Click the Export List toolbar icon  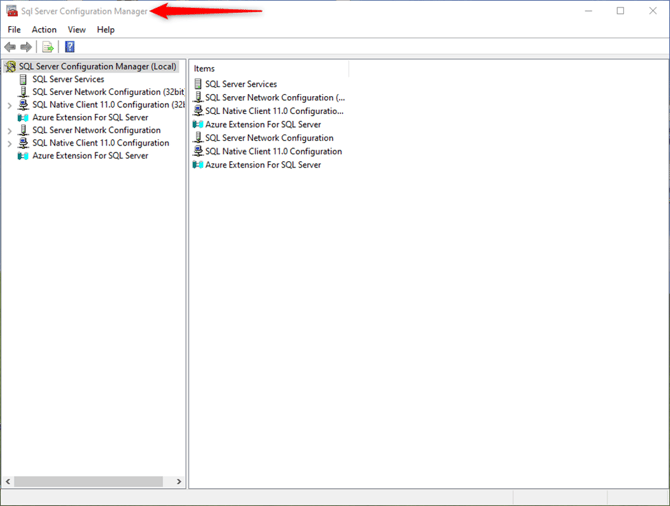(47, 47)
